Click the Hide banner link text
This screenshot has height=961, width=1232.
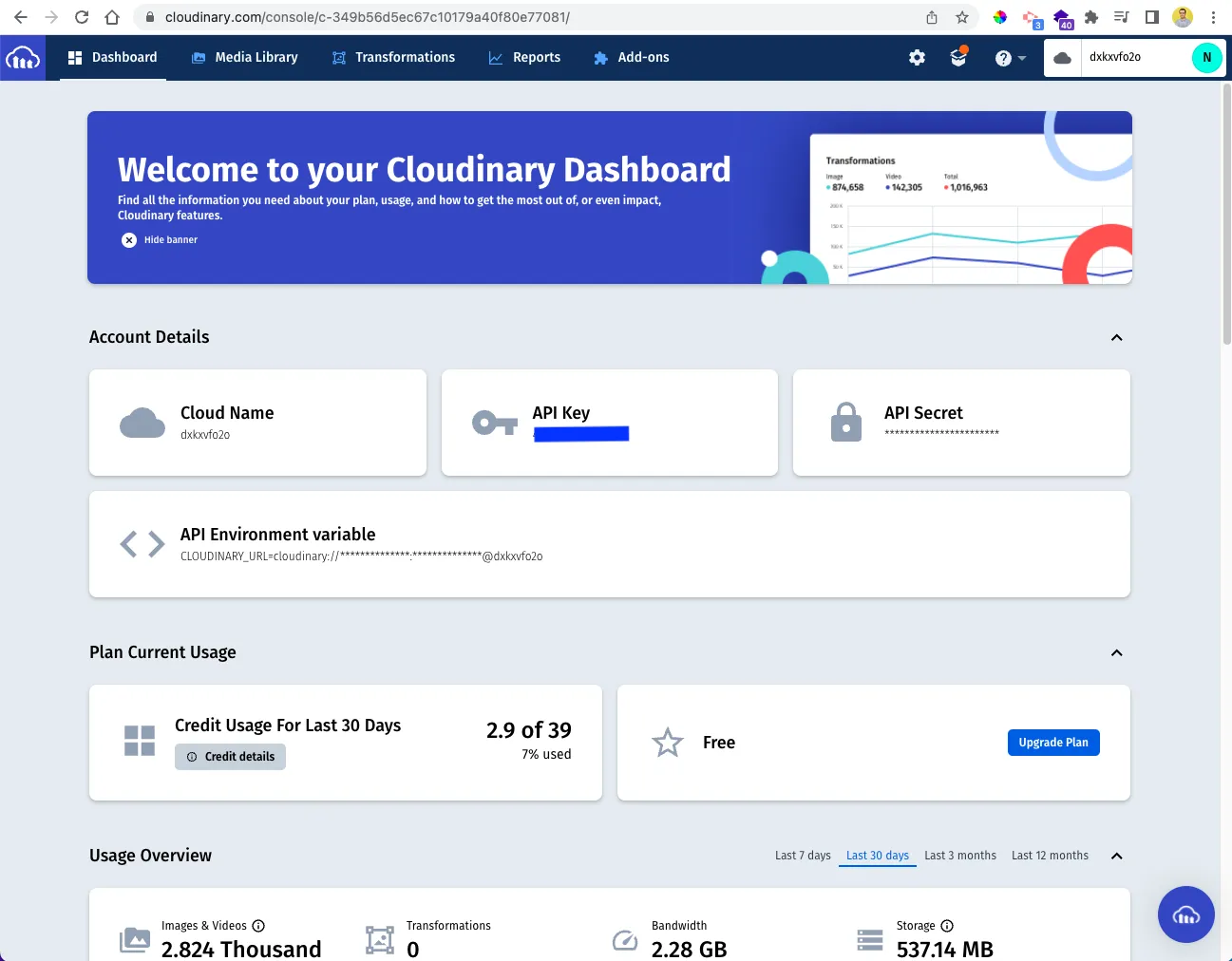171,240
